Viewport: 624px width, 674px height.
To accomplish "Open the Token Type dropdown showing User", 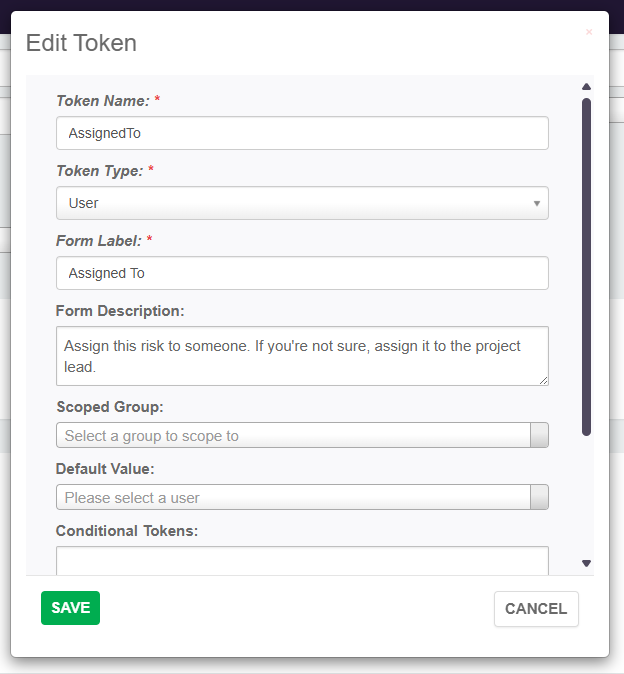I will (302, 203).
